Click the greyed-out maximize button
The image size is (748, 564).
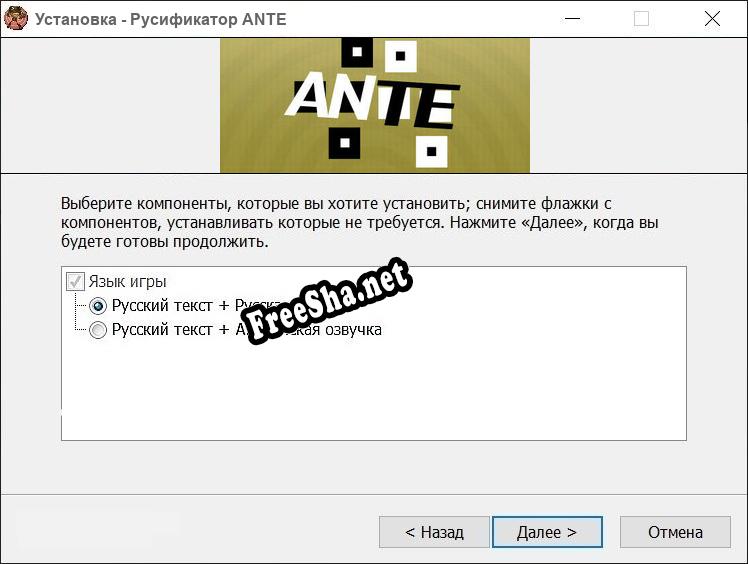click(641, 18)
